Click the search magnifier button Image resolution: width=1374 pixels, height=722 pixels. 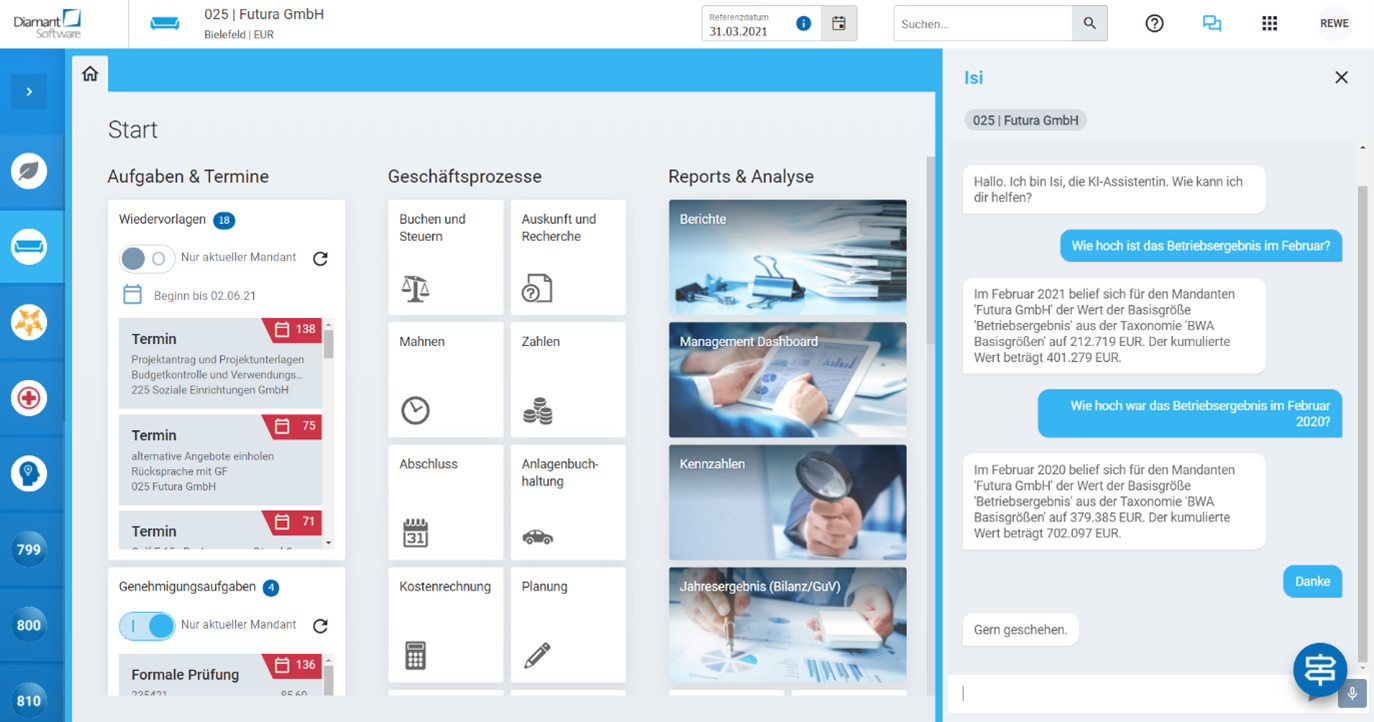click(x=1090, y=23)
